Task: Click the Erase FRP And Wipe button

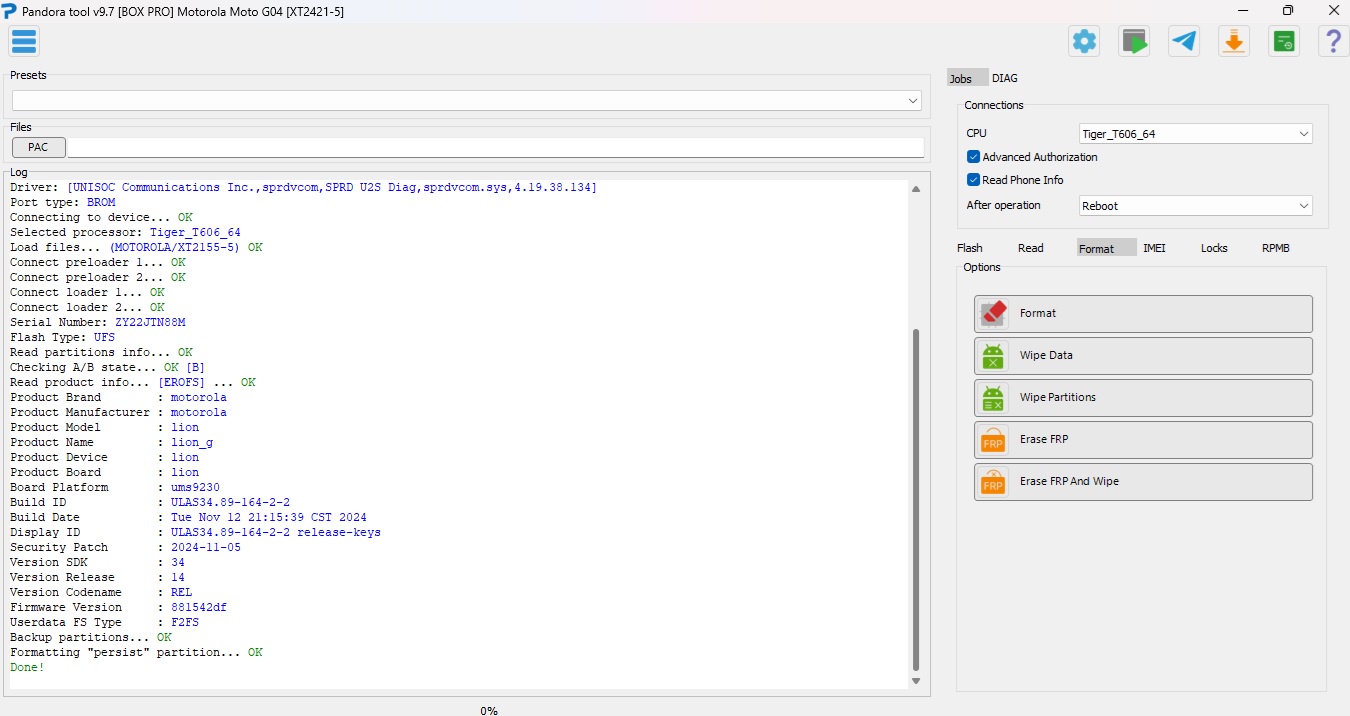Action: [x=1143, y=482]
